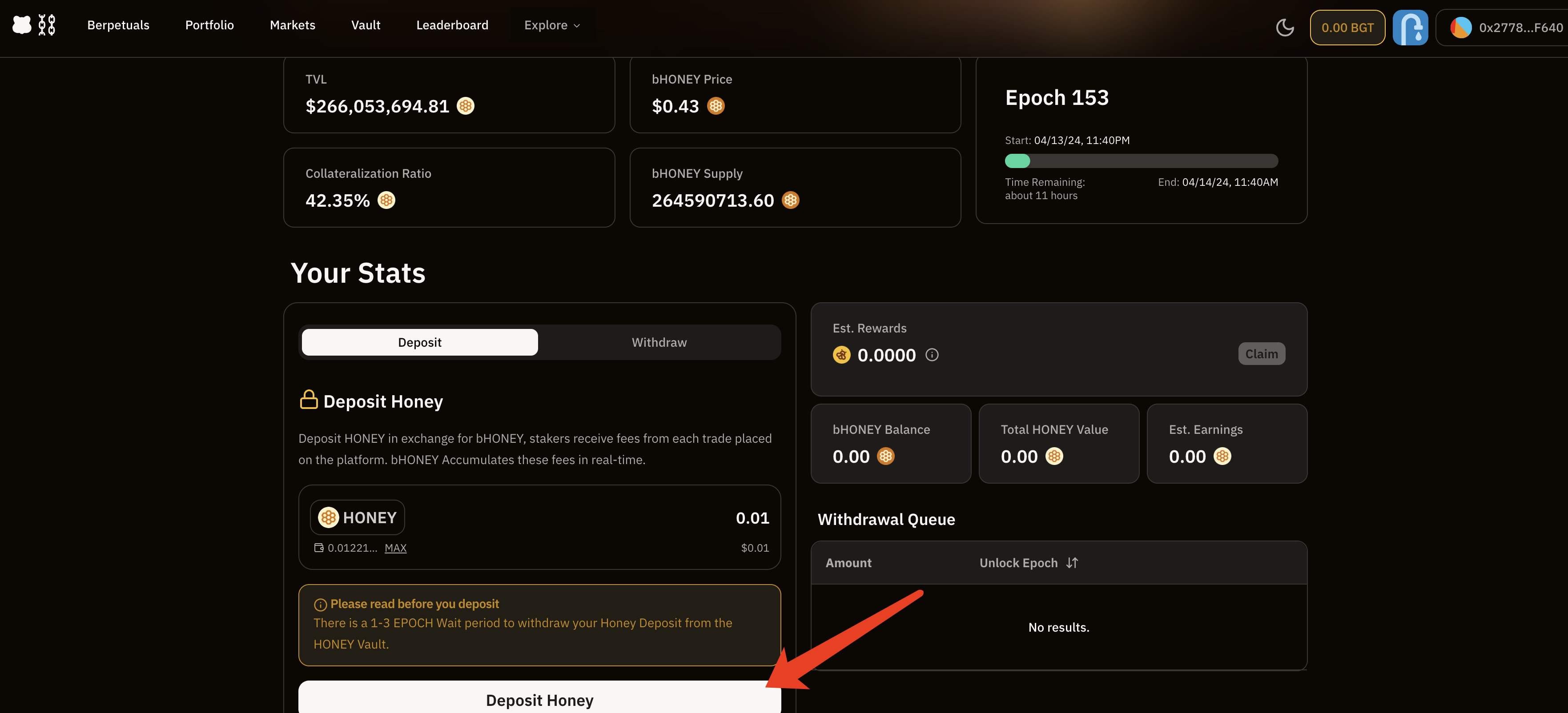This screenshot has width=1568, height=713.
Task: Switch to the Withdraw toggle
Action: (659, 343)
